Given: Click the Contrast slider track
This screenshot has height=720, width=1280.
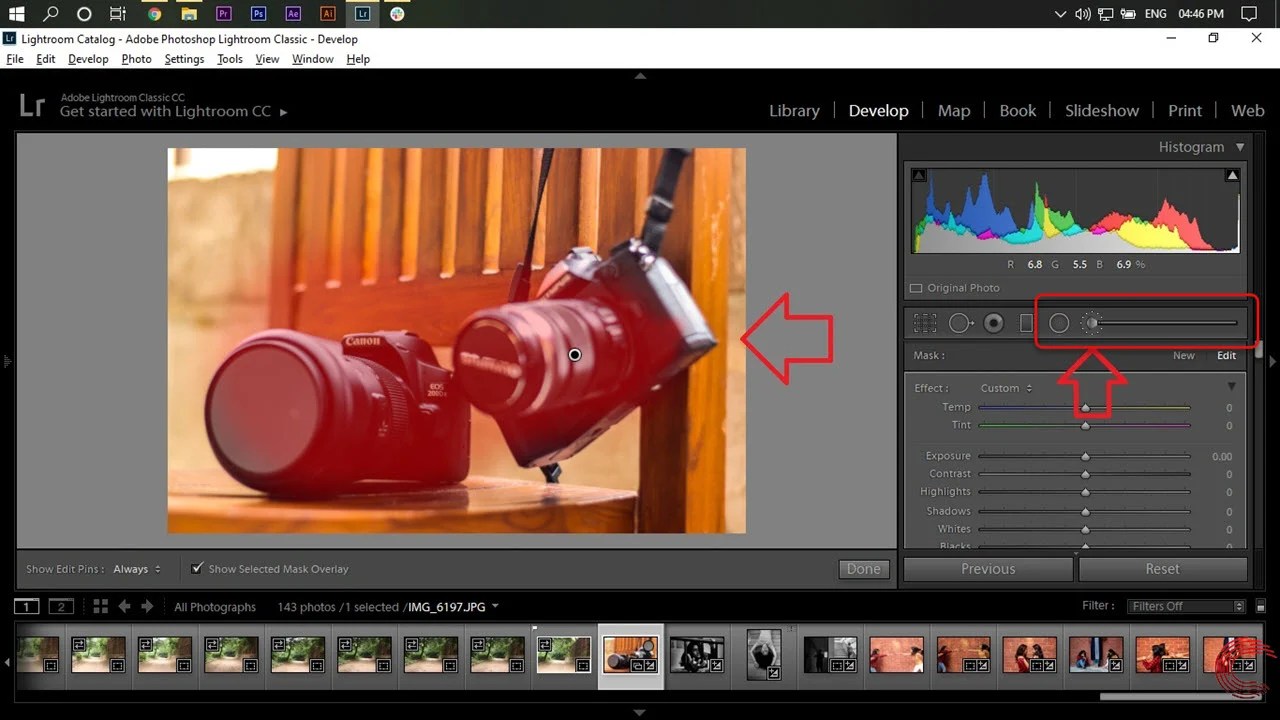Looking at the screenshot, I should (1084, 474).
